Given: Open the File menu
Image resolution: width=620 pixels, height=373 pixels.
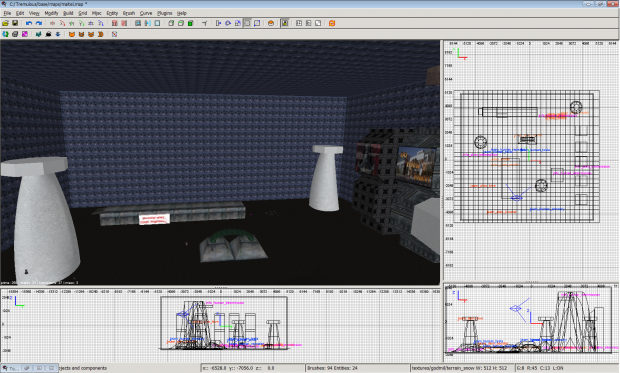Looking at the screenshot, I should click(7, 13).
